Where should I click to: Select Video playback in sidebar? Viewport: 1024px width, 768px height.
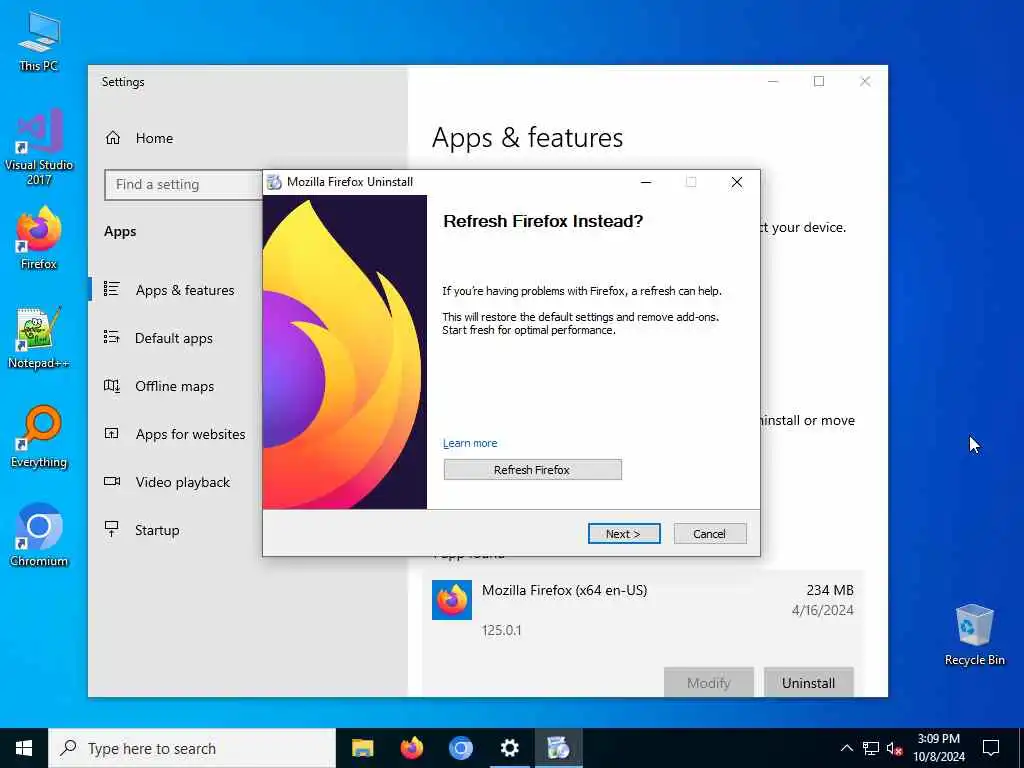click(183, 482)
